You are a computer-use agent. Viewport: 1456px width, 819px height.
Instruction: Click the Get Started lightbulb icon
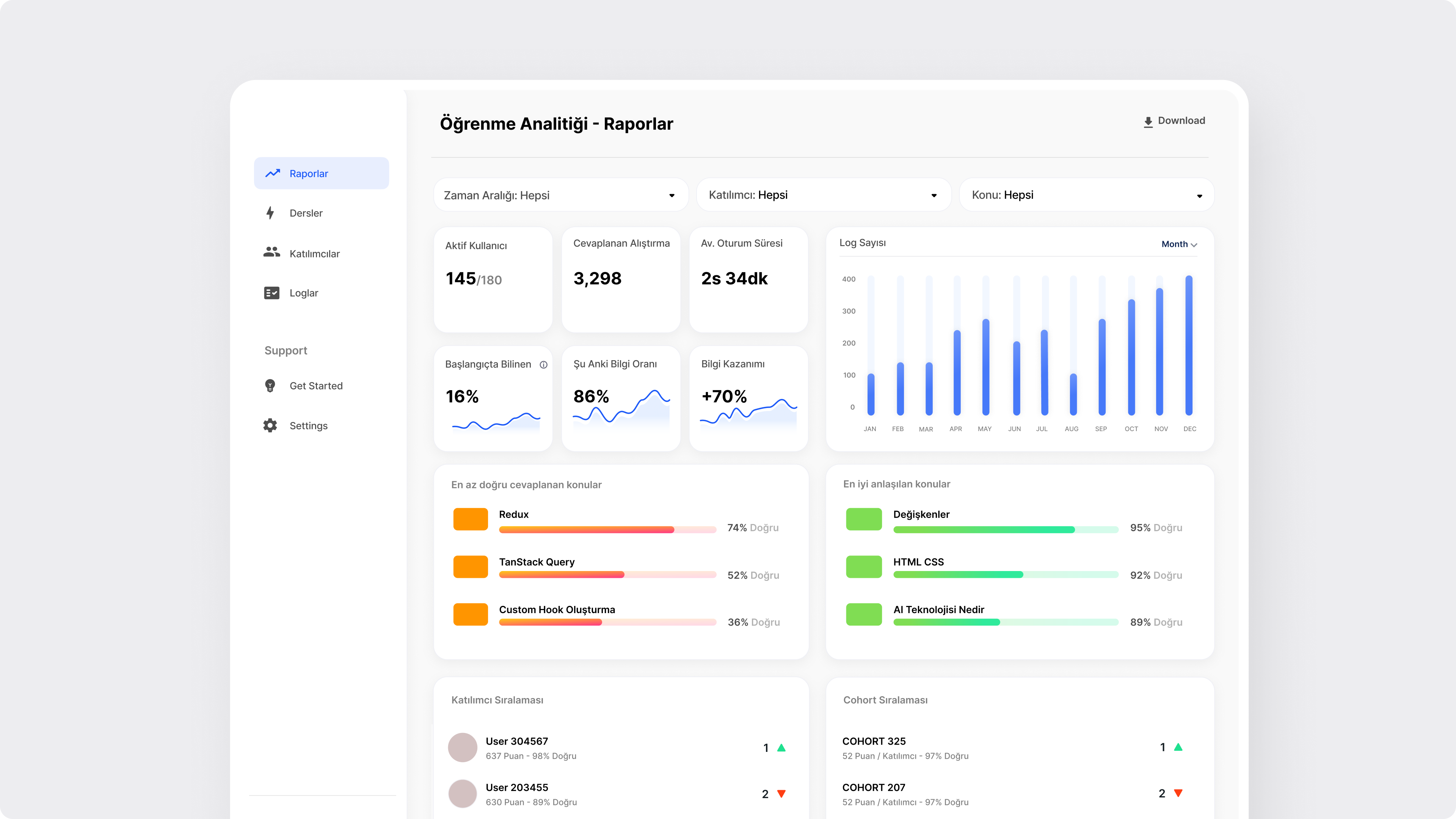[271, 386]
